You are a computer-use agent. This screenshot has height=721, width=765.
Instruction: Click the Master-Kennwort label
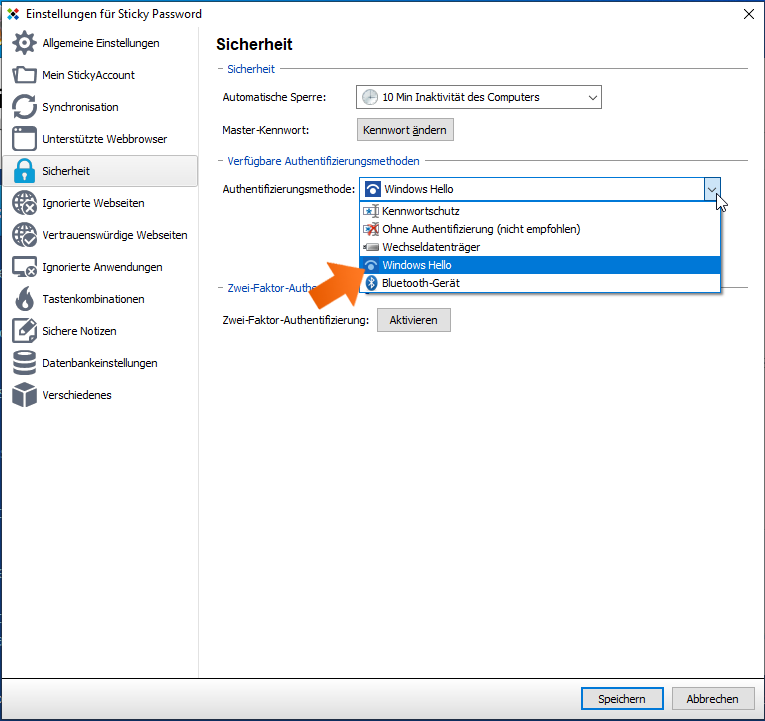coord(266,130)
